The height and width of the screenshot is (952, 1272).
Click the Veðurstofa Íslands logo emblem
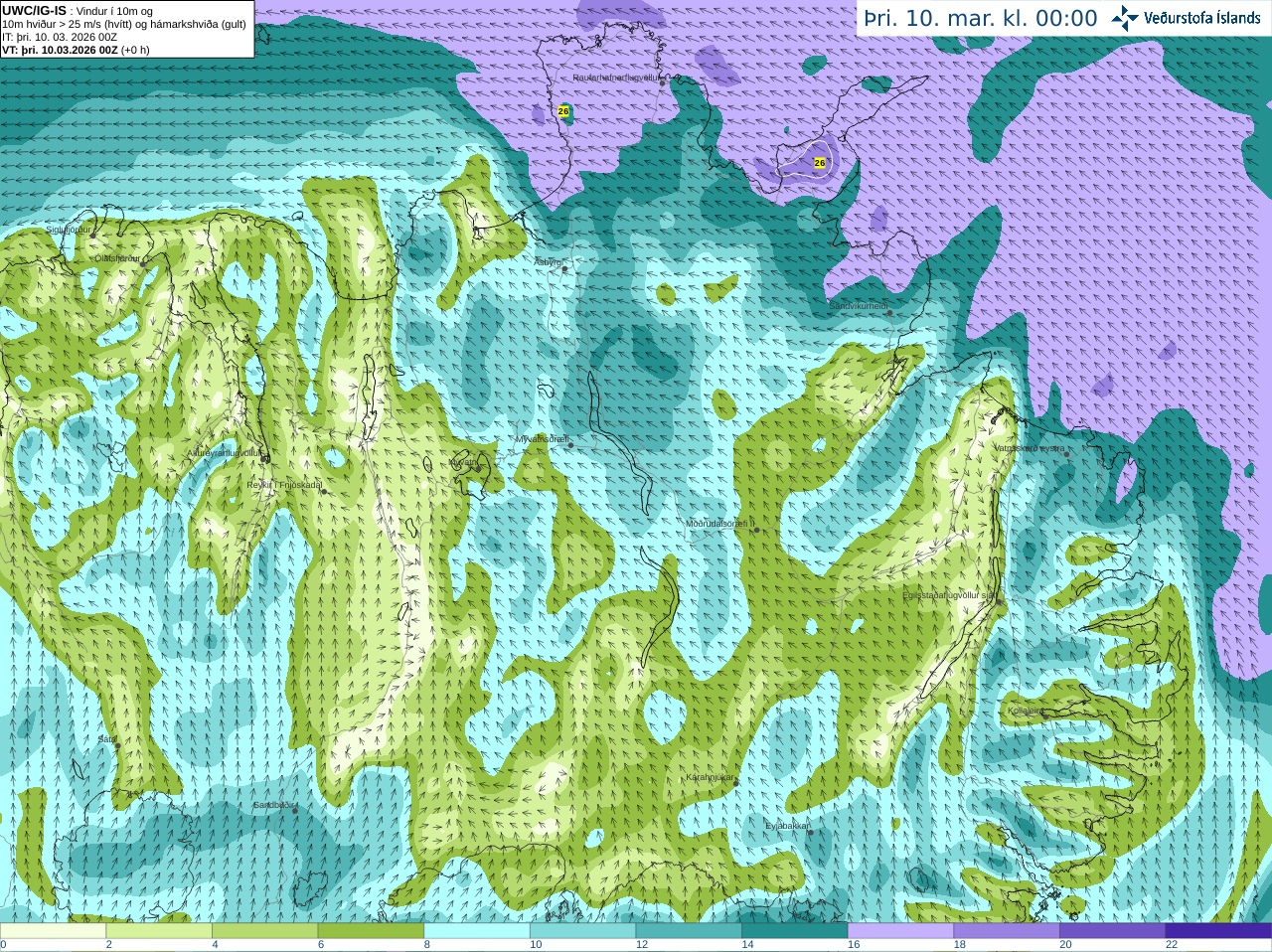[1125, 18]
